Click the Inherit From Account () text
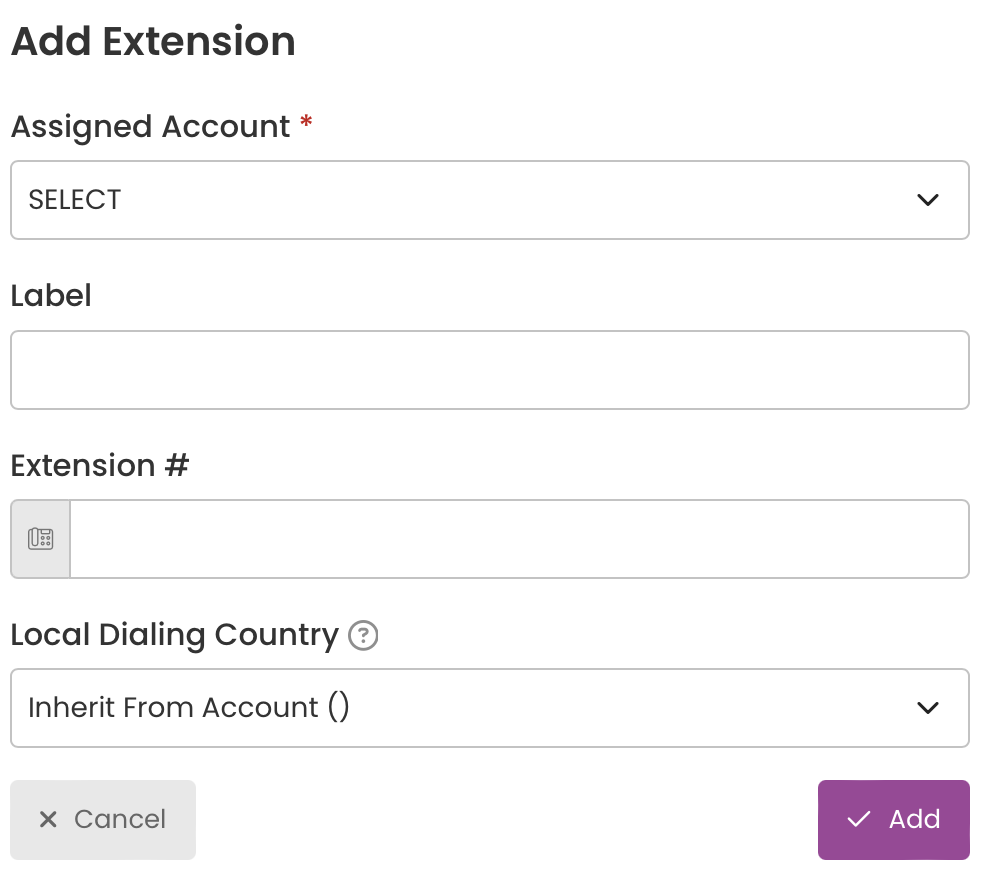Screen dimensions: 984x882 point(188,707)
